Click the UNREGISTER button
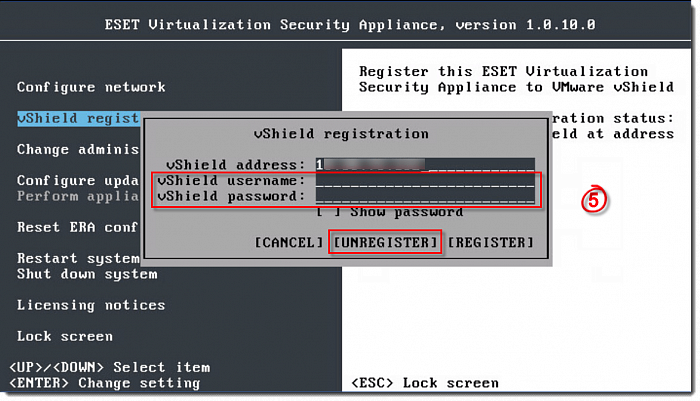Viewport: 700px width, 401px height. point(386,243)
